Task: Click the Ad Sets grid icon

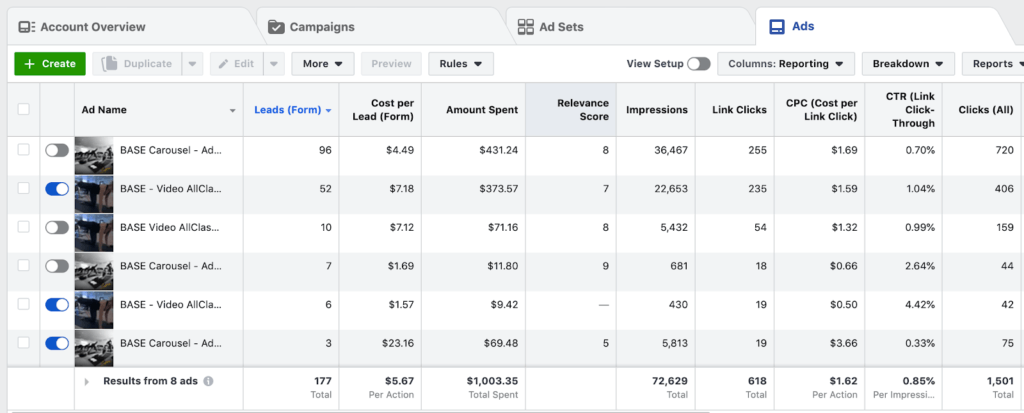Action: pos(525,27)
